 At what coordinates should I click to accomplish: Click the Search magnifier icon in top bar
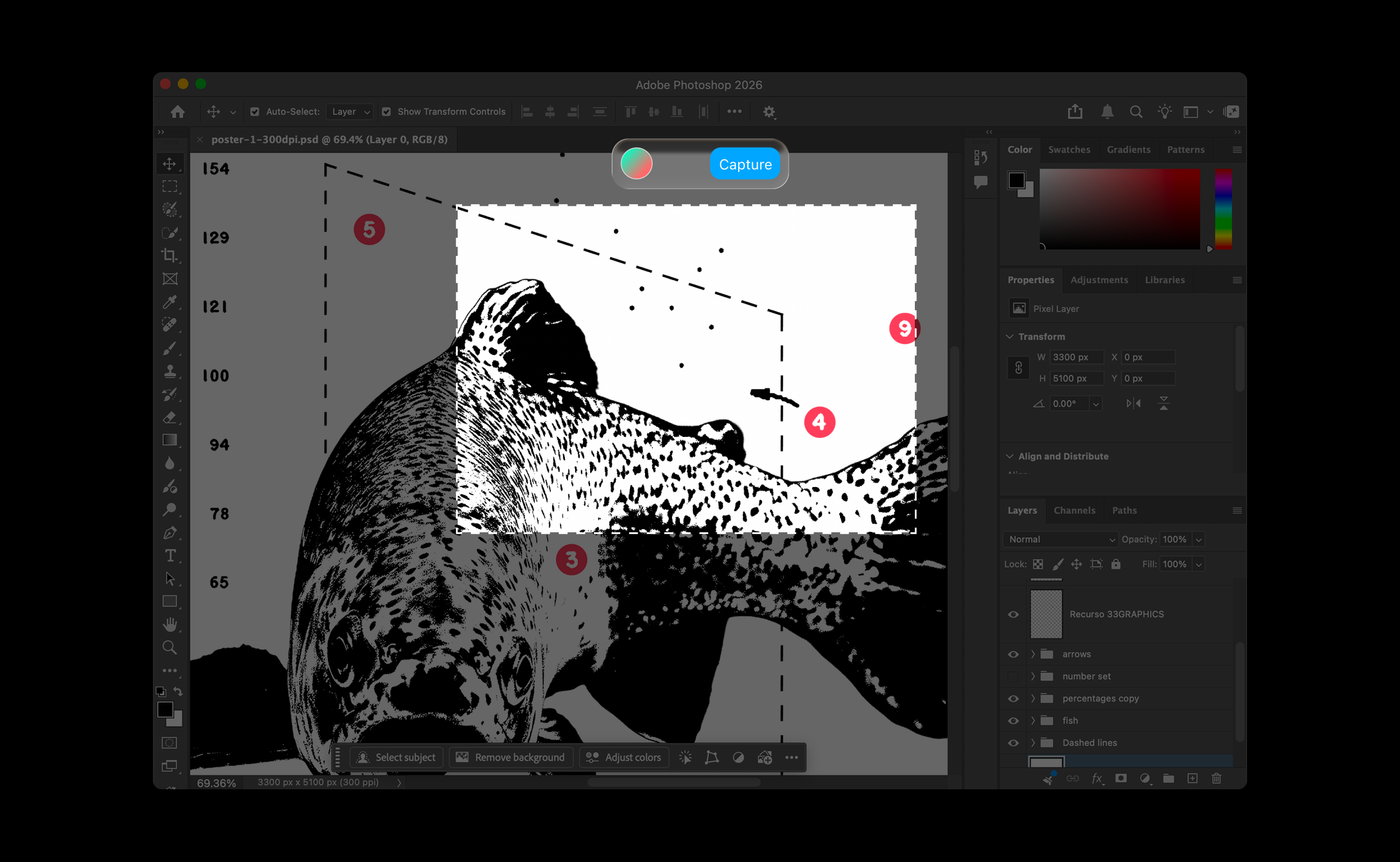pyautogui.click(x=1136, y=112)
